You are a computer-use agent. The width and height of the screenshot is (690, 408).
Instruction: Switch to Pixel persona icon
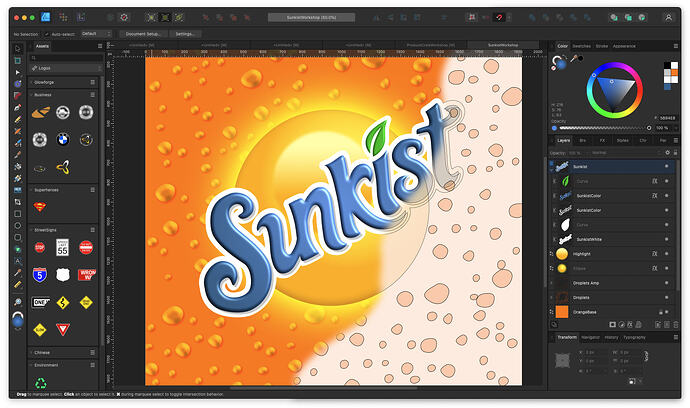pyautogui.click(x=63, y=17)
